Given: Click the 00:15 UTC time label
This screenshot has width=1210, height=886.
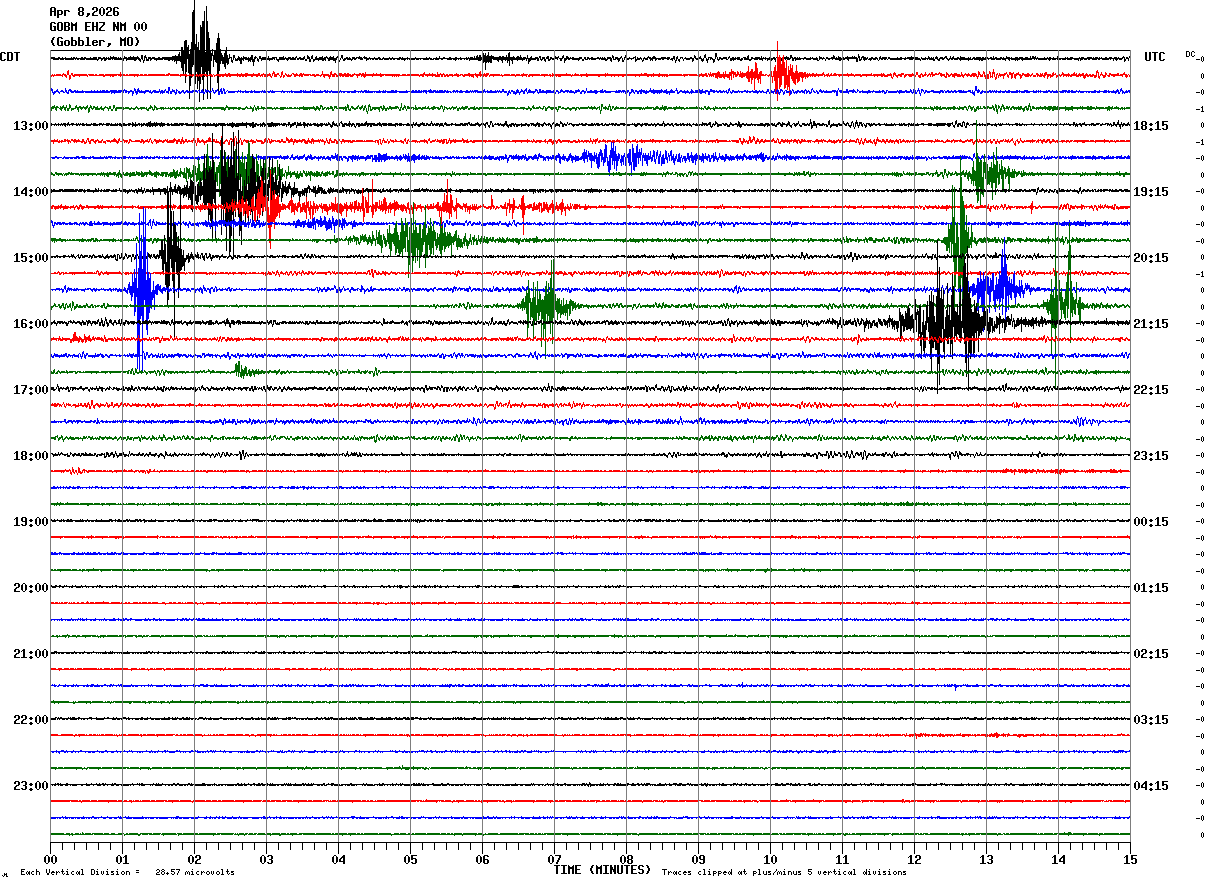Looking at the screenshot, I should [x=1151, y=522].
